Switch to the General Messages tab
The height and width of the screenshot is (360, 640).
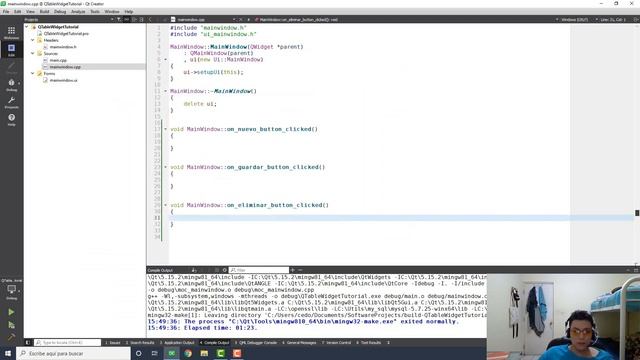299,342
